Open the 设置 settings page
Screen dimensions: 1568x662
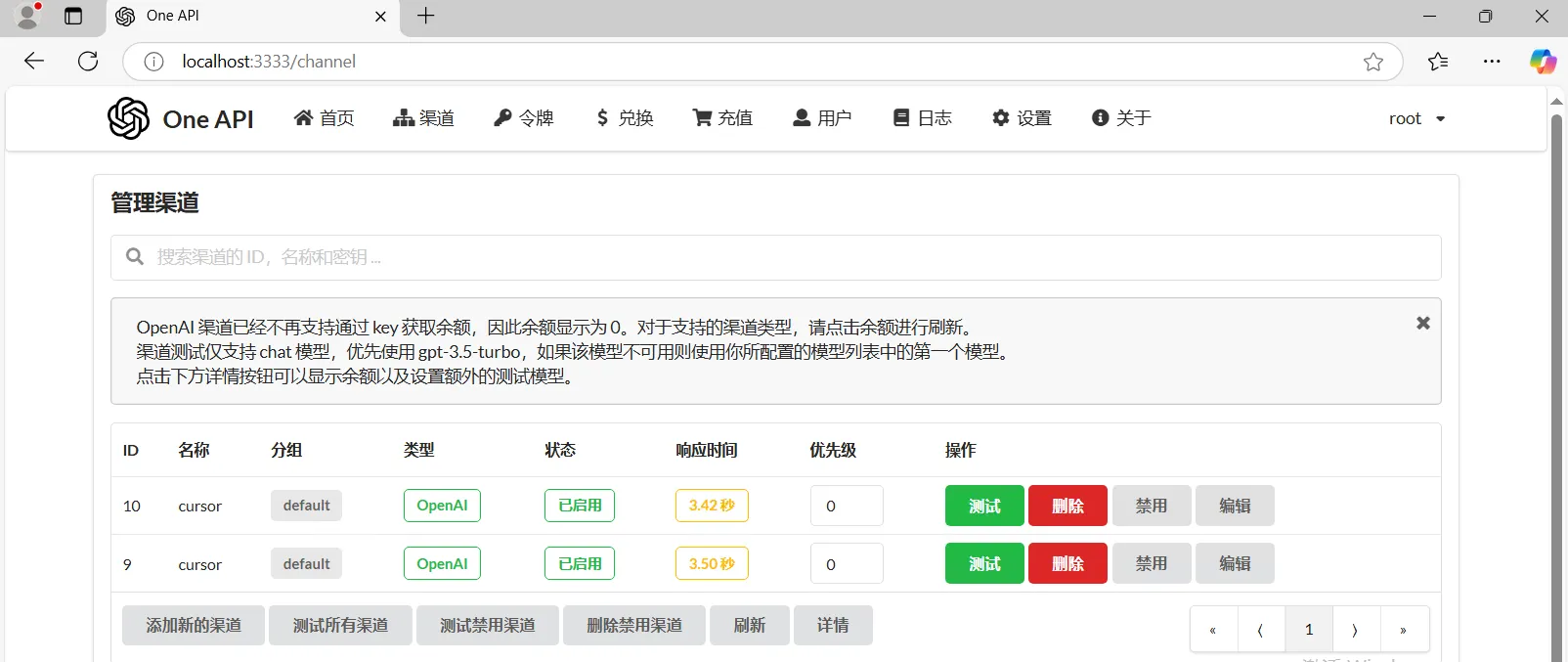(1022, 118)
